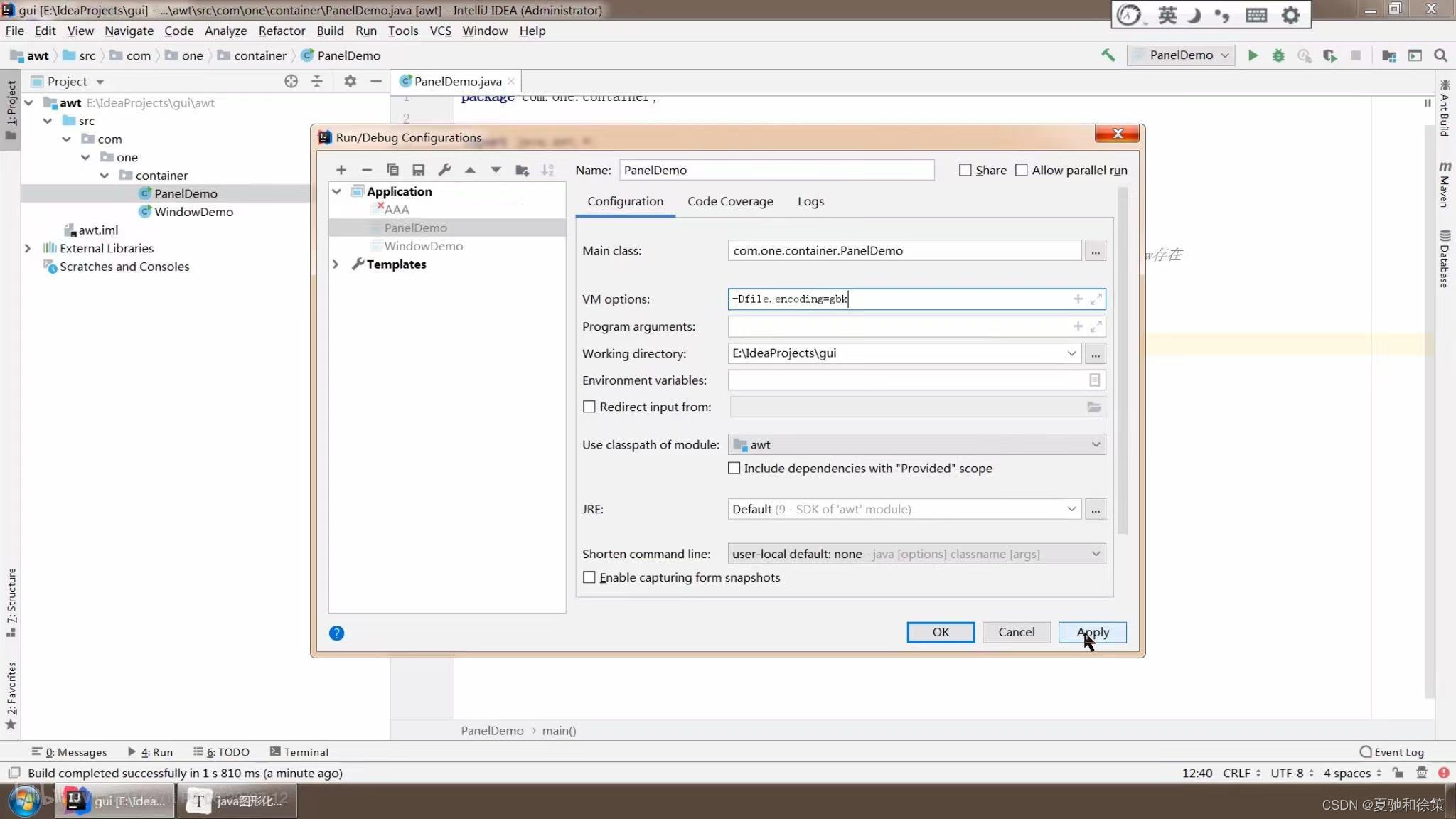Click Windows Start button

click(x=26, y=801)
